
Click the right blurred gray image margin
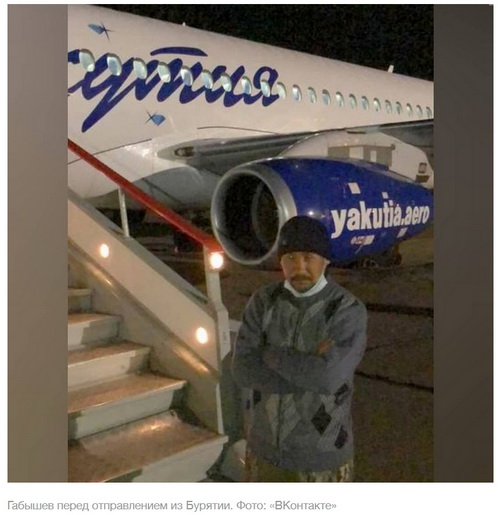pyautogui.click(x=463, y=243)
